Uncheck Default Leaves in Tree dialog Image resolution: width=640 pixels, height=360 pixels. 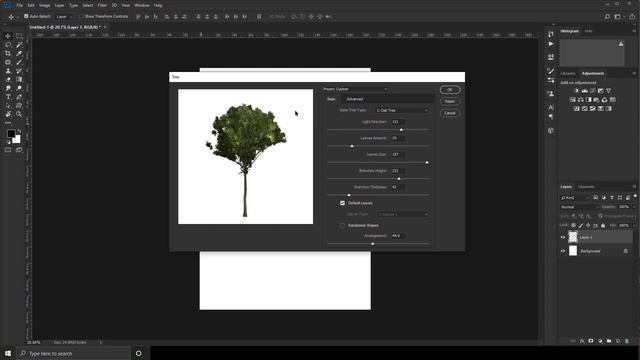coord(342,203)
